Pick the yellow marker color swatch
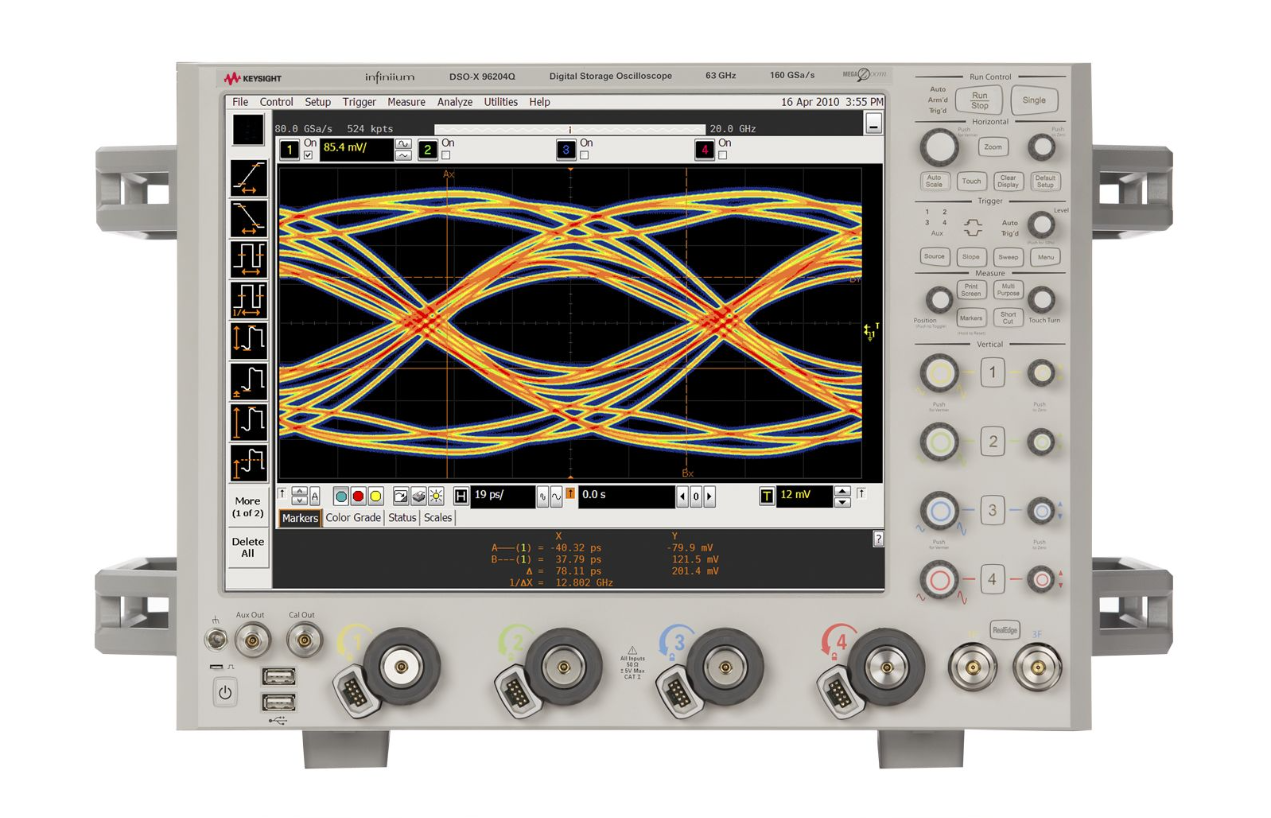Image resolution: width=1271 pixels, height=818 pixels. (377, 497)
